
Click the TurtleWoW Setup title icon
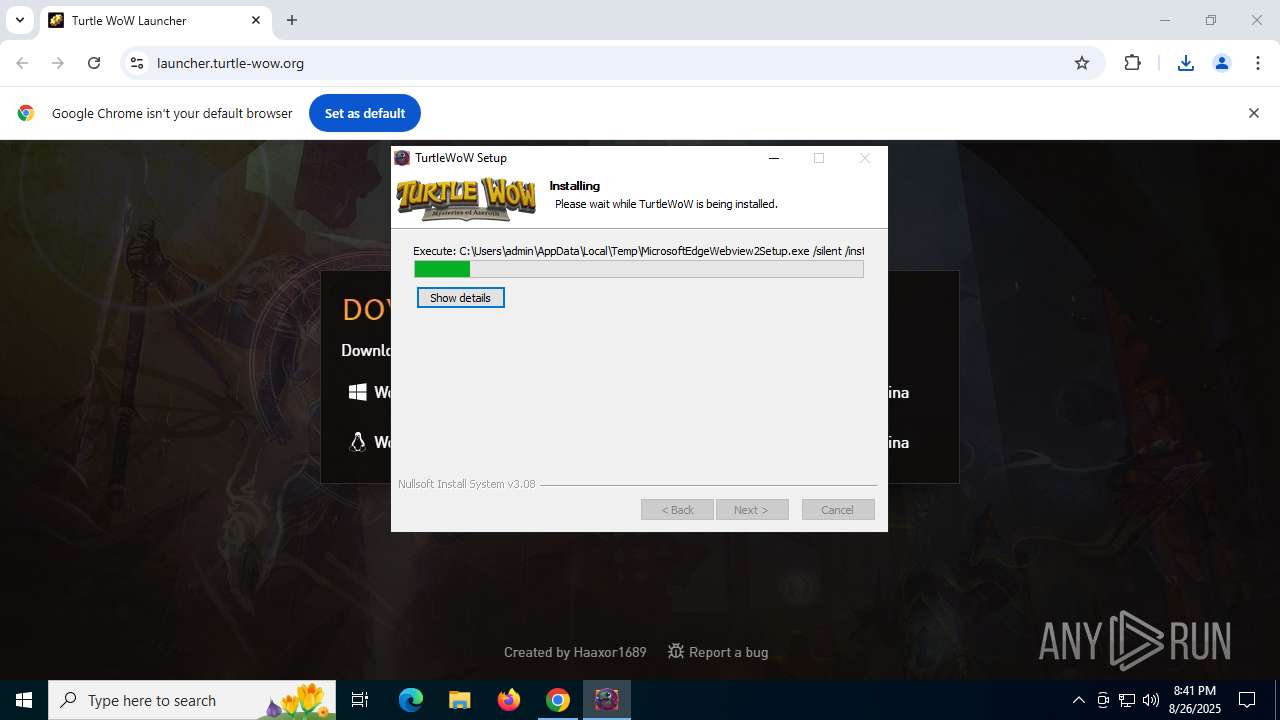coord(402,158)
